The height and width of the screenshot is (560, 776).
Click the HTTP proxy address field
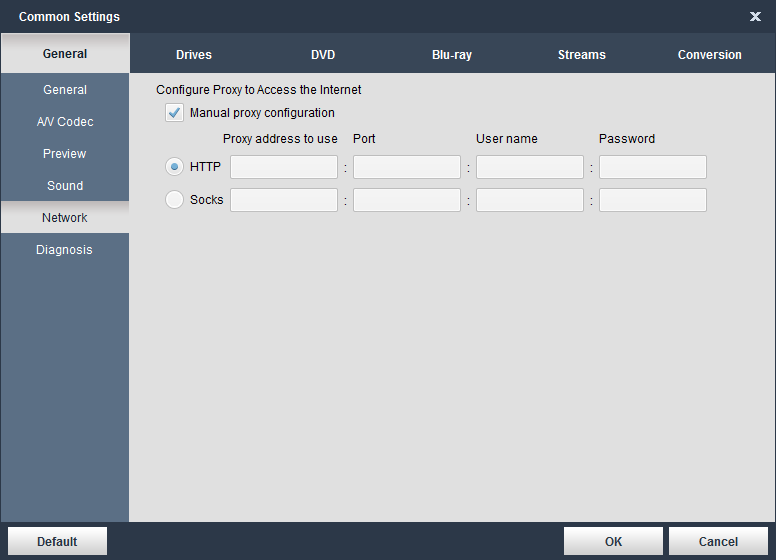click(284, 167)
